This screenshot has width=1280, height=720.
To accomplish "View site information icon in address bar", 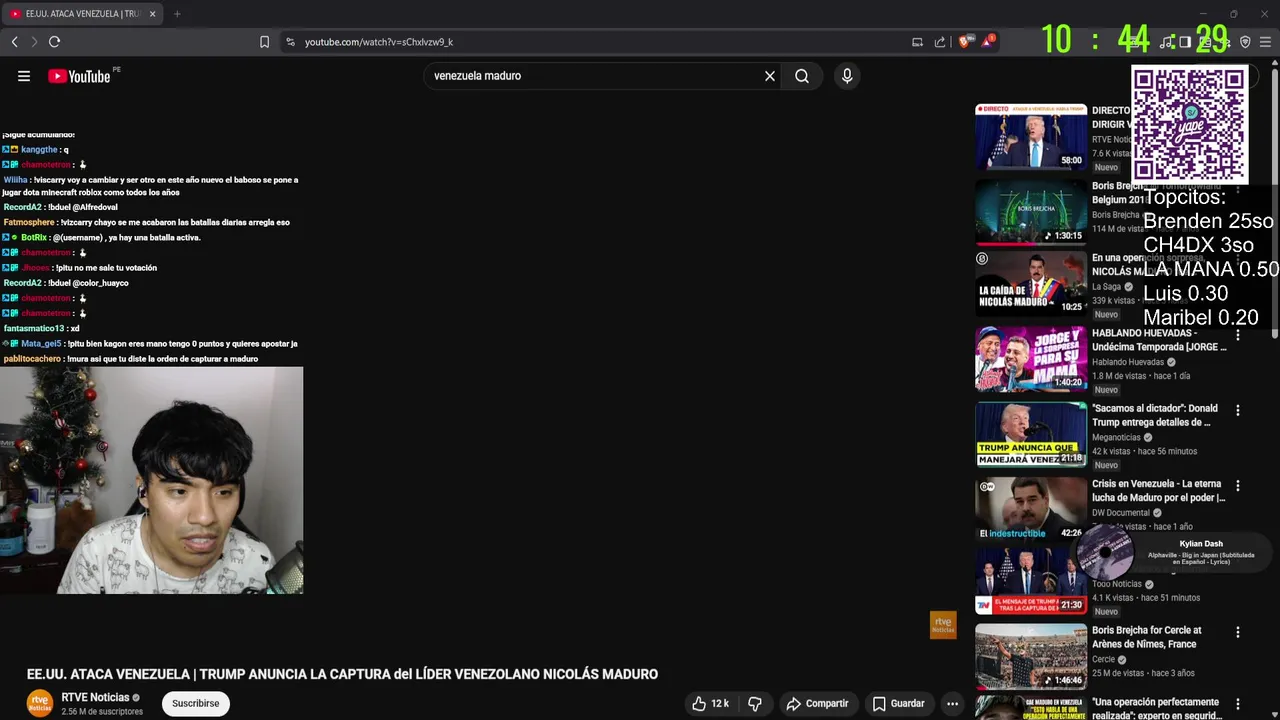I will [290, 42].
